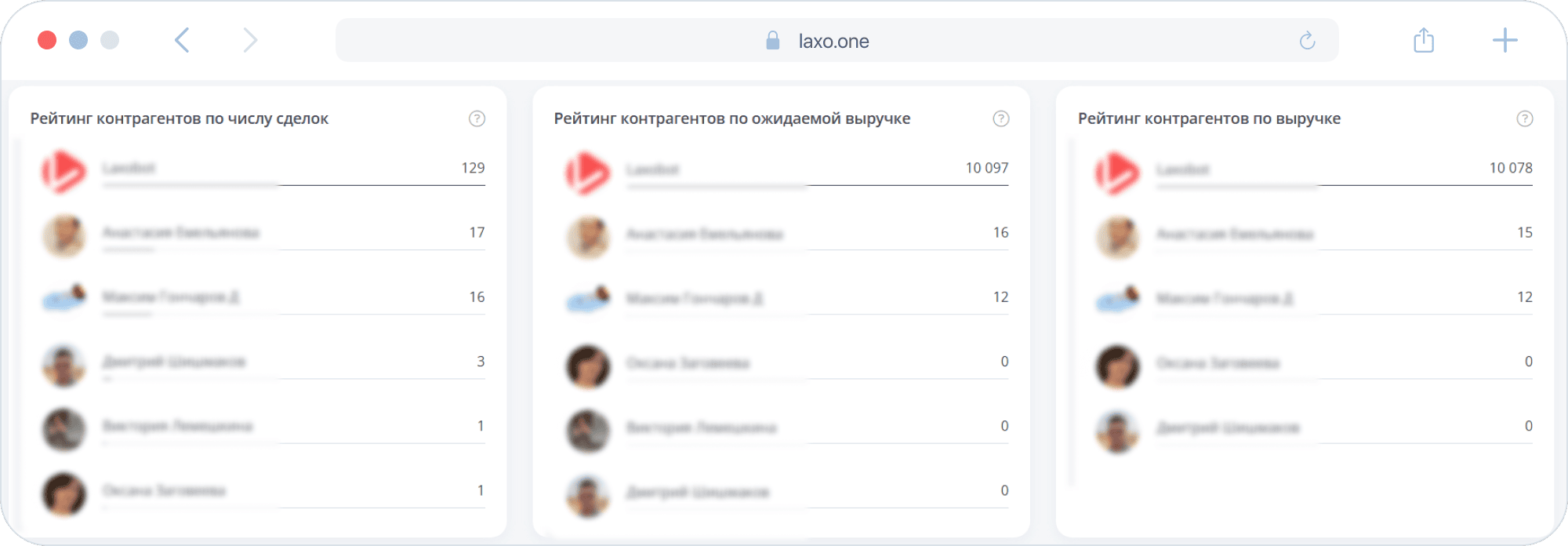Open the browser share icon
This screenshot has height=546, width=1568.
[x=1424, y=40]
